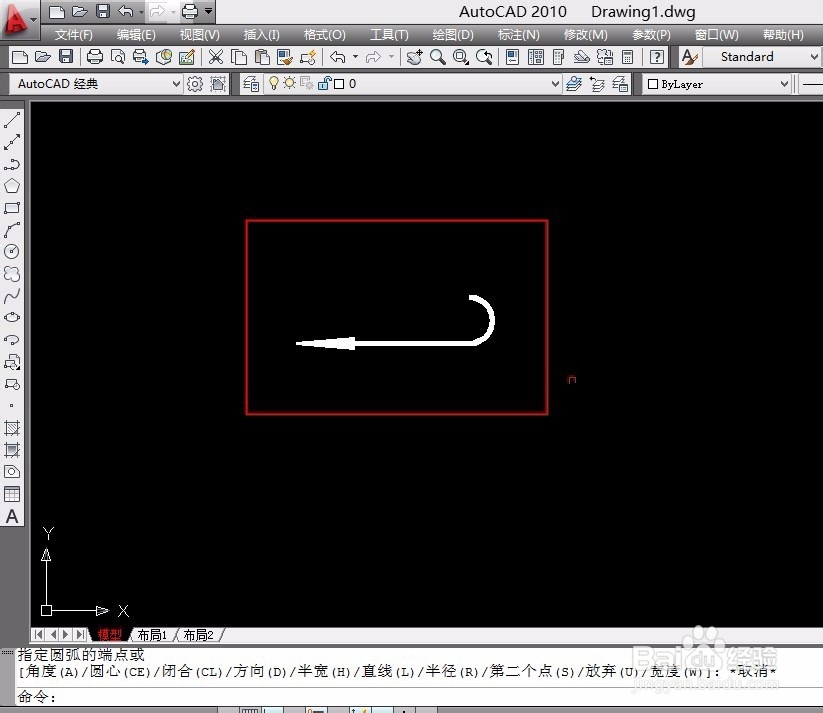The height and width of the screenshot is (713, 823).
Task: Click the Help question mark icon
Action: [x=657, y=57]
